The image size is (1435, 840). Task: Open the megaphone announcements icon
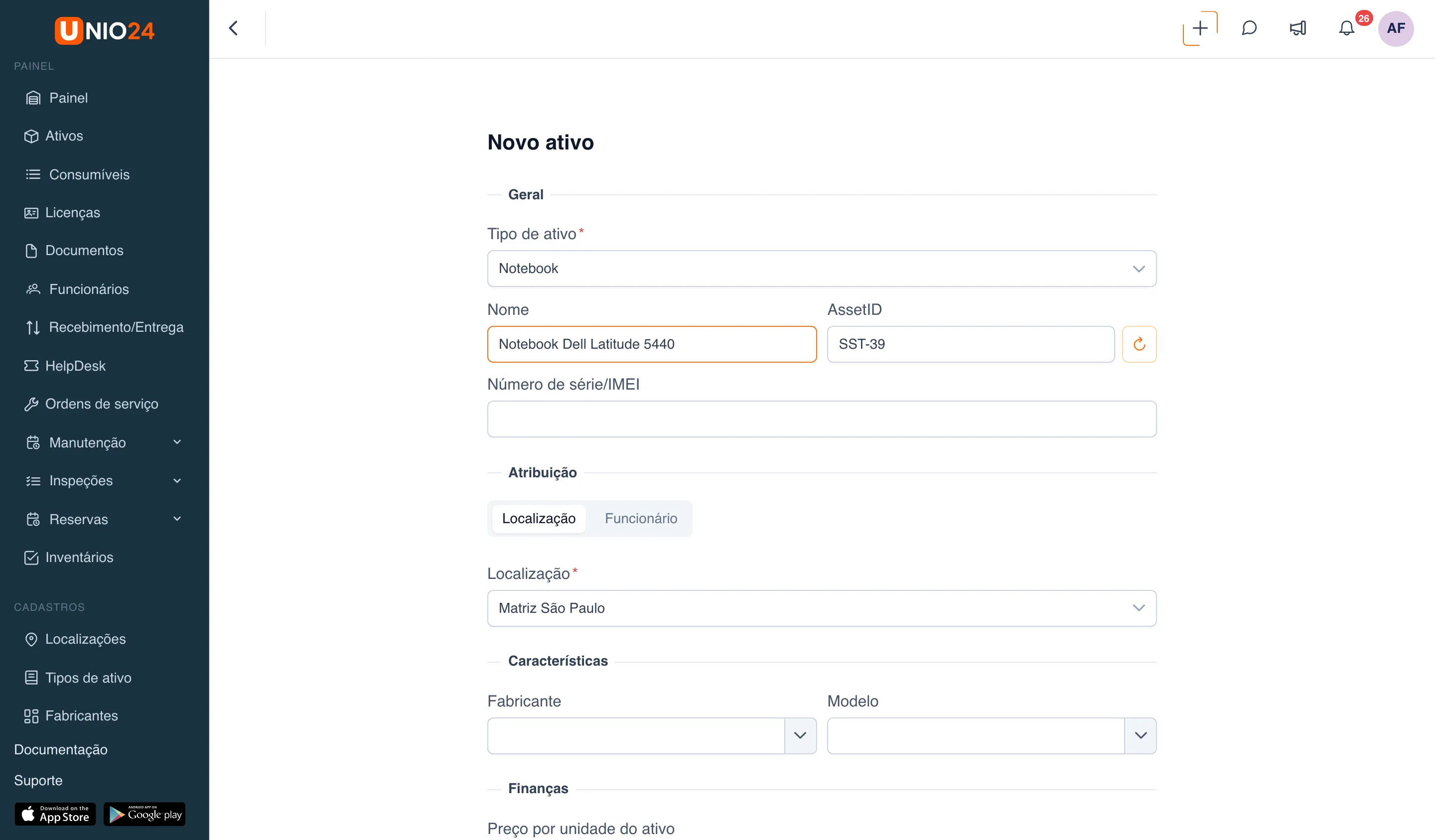coord(1298,28)
